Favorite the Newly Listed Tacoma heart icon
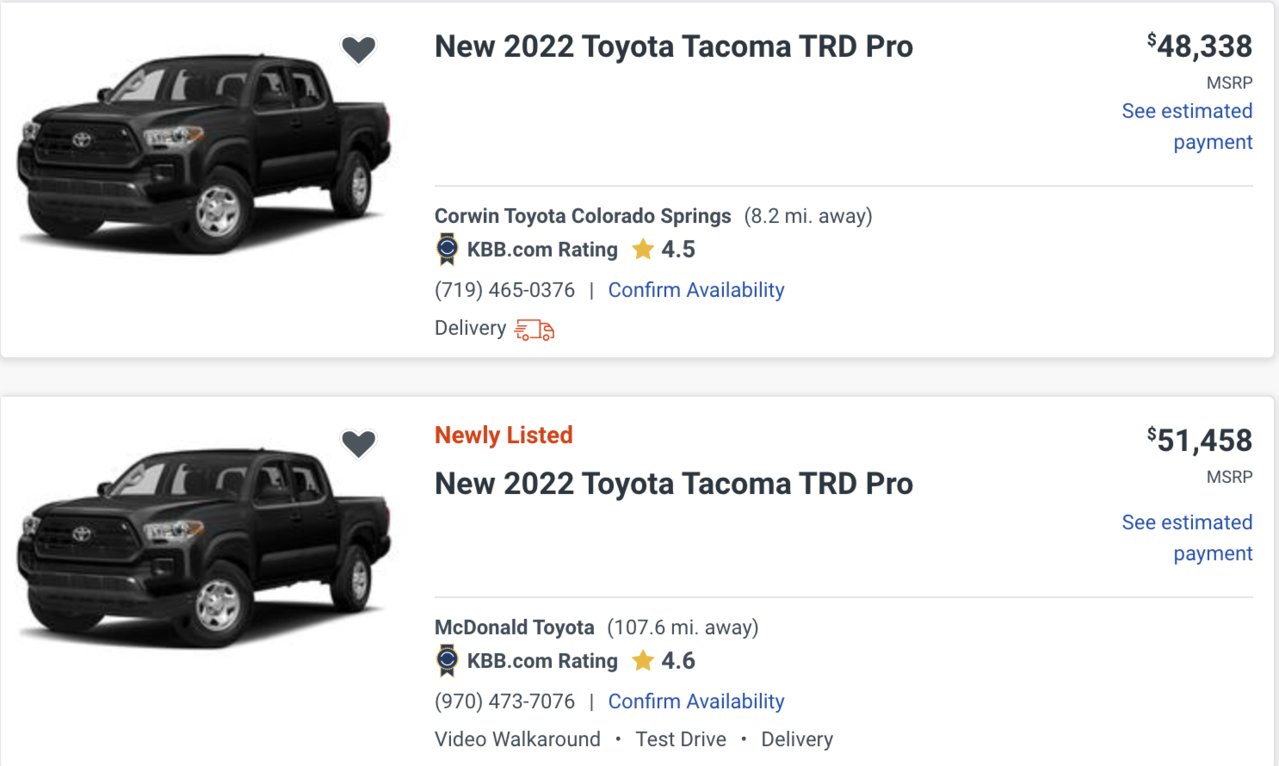 (358, 443)
